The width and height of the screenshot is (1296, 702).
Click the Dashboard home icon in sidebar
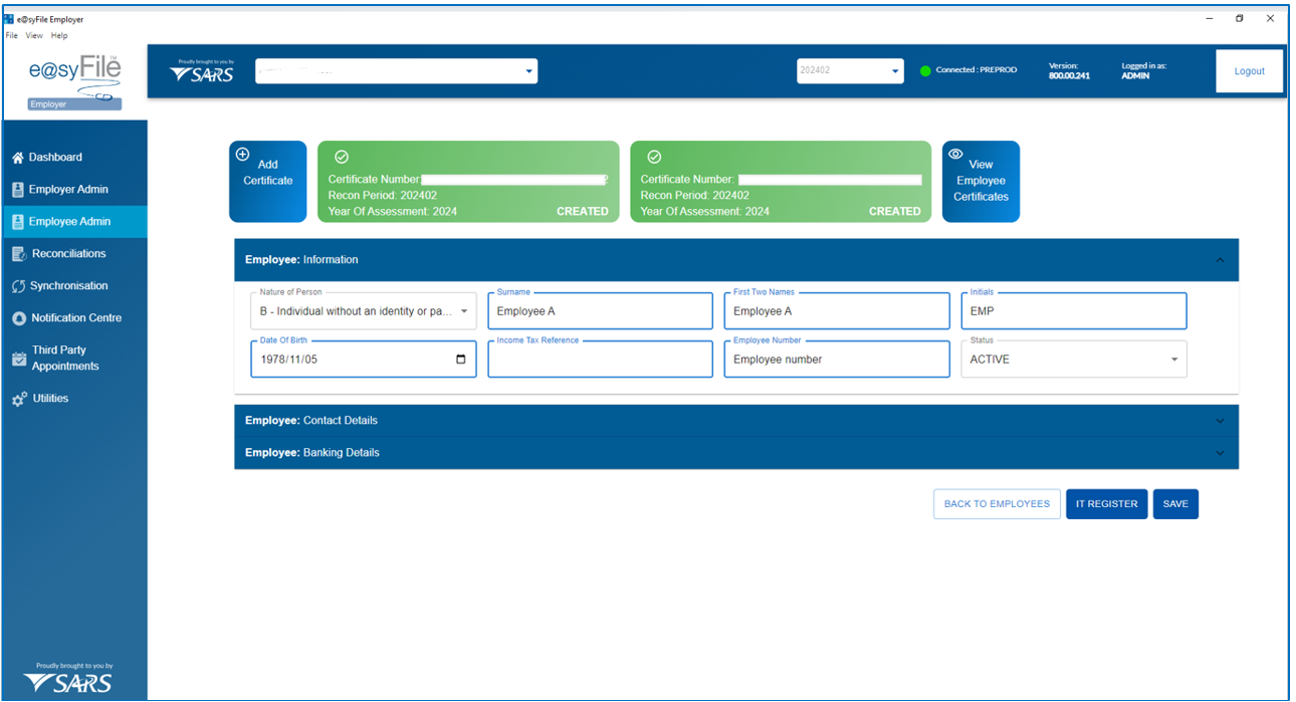tap(17, 158)
